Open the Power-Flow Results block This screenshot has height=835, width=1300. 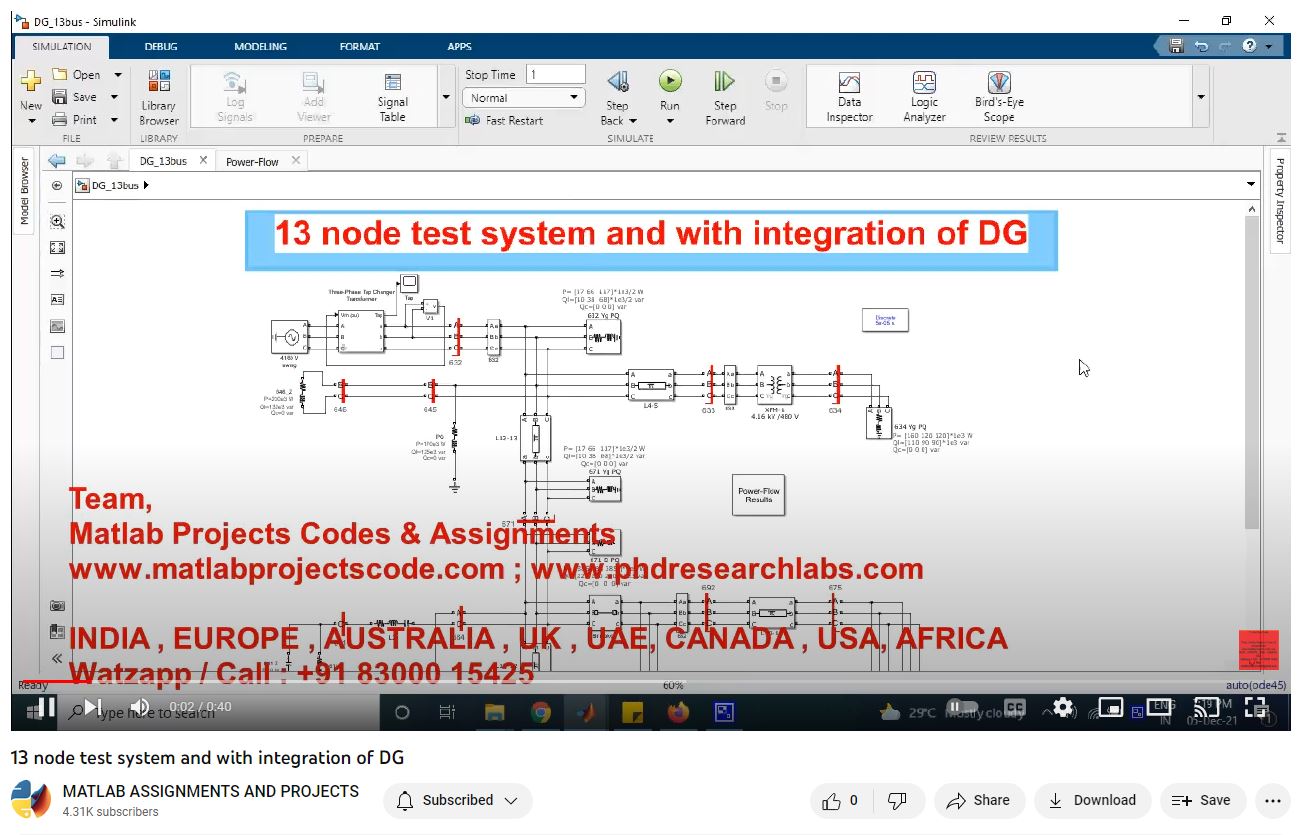(758, 495)
